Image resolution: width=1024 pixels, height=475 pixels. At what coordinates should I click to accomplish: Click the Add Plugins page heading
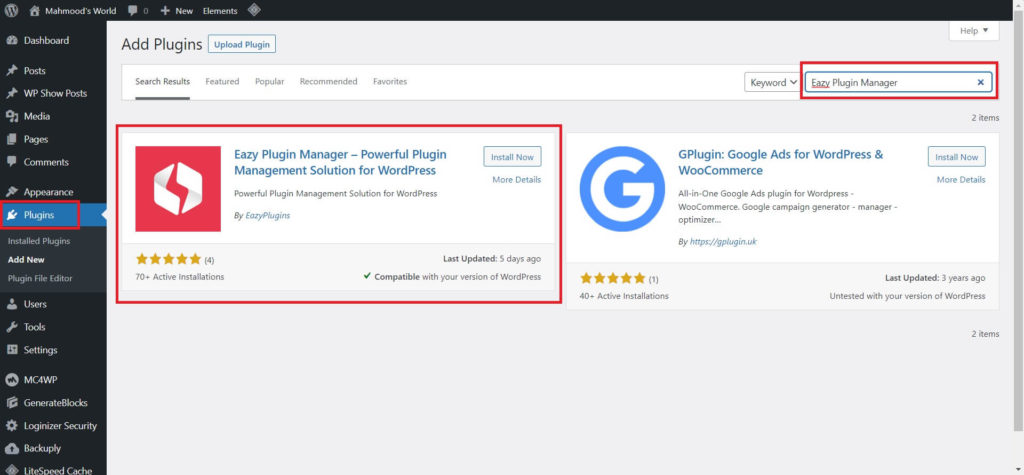[162, 44]
